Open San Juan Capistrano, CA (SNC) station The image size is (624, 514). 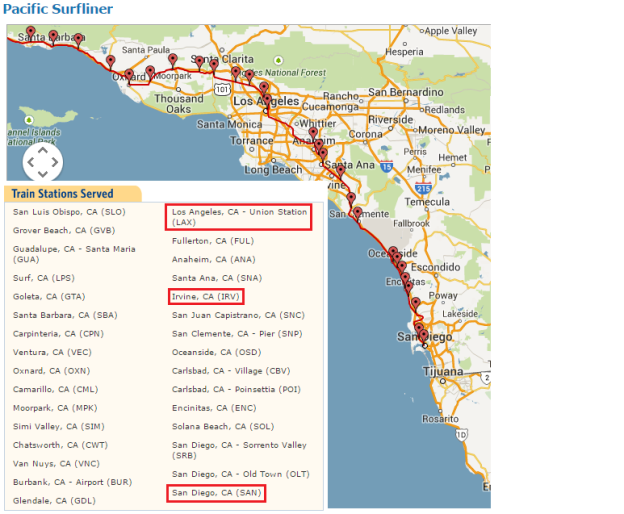tap(238, 315)
